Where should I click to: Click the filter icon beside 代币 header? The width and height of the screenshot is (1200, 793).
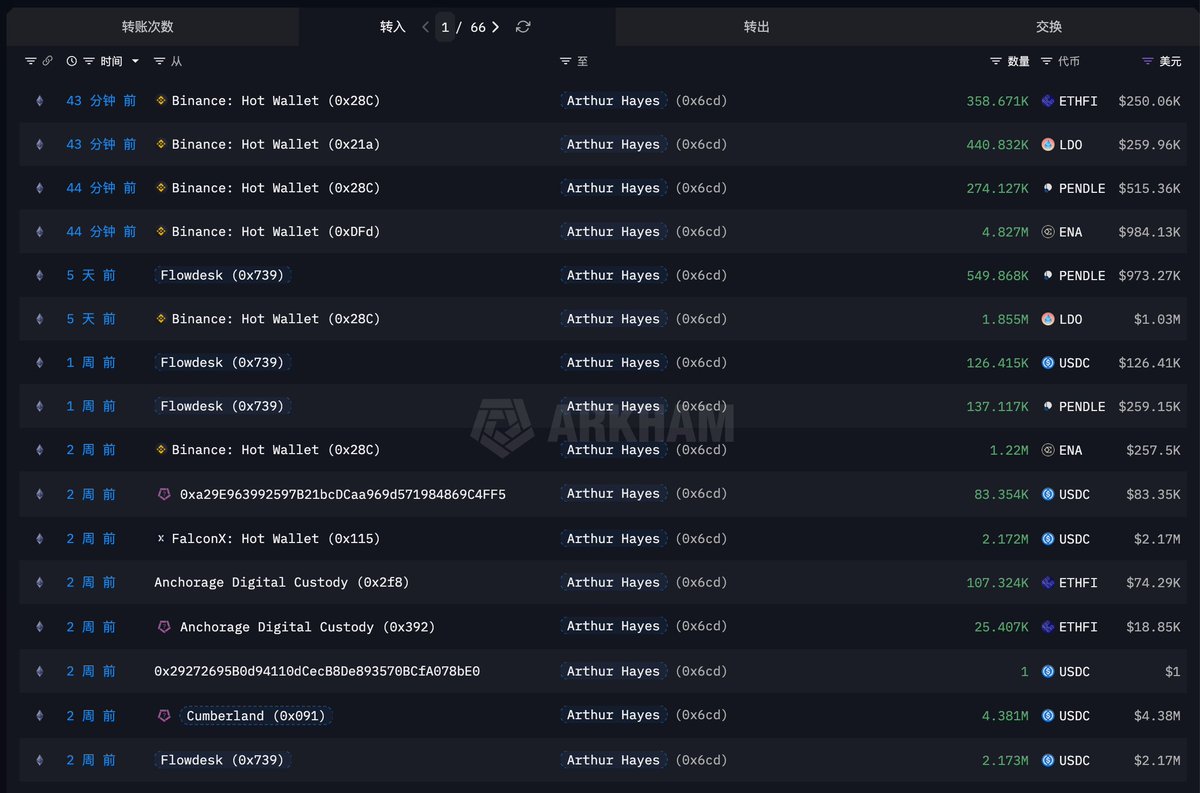[x=1047, y=62]
